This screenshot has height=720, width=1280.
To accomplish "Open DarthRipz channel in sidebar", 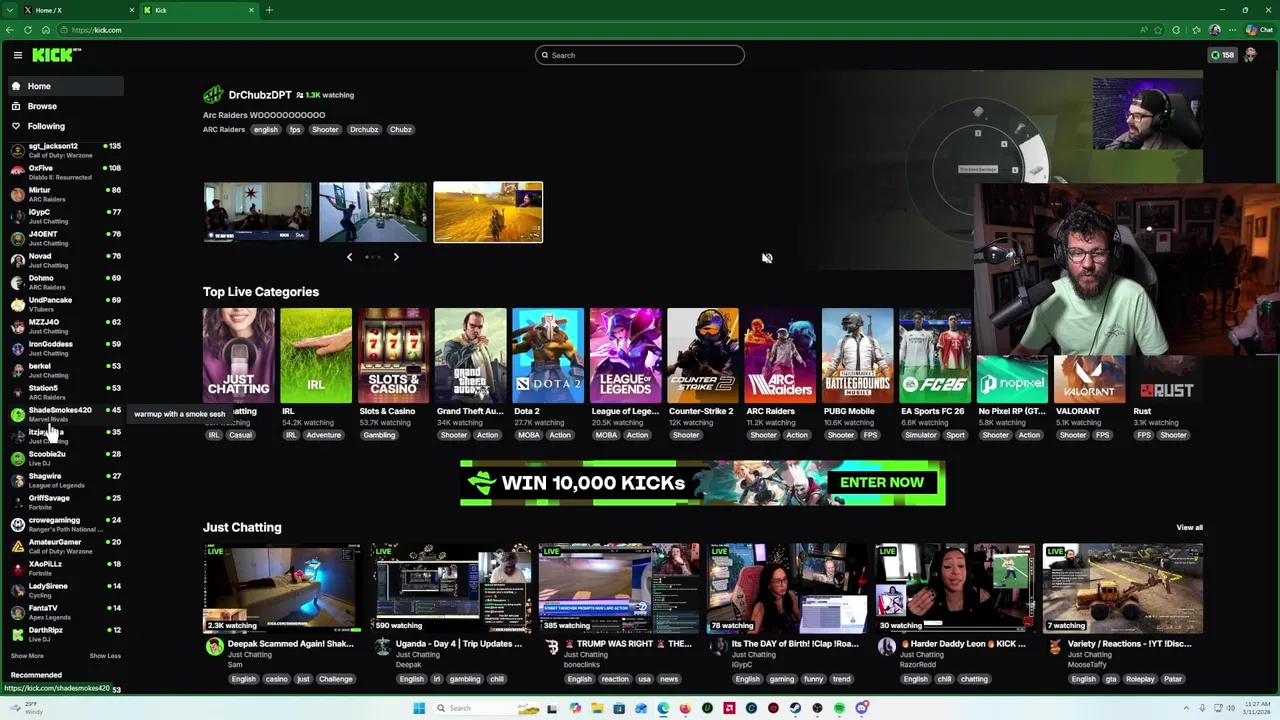I will click(66, 634).
